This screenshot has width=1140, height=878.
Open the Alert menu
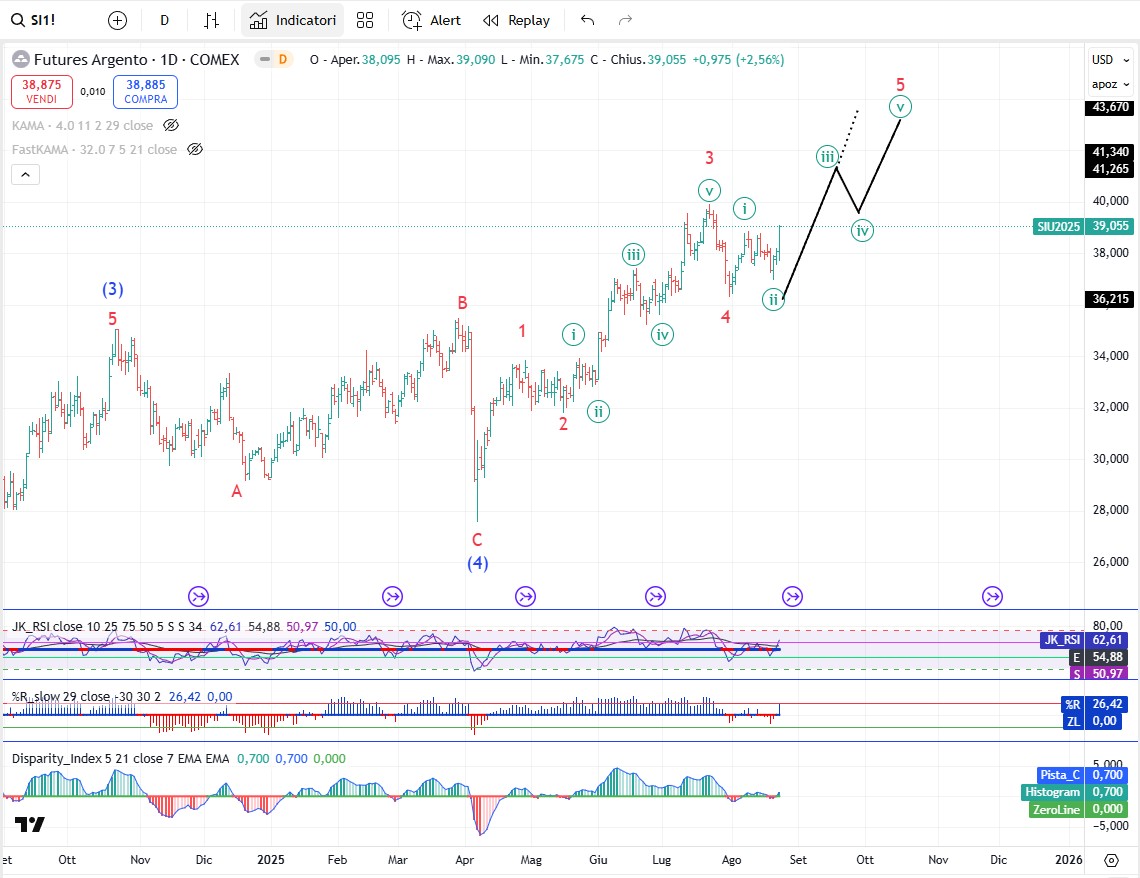point(432,20)
